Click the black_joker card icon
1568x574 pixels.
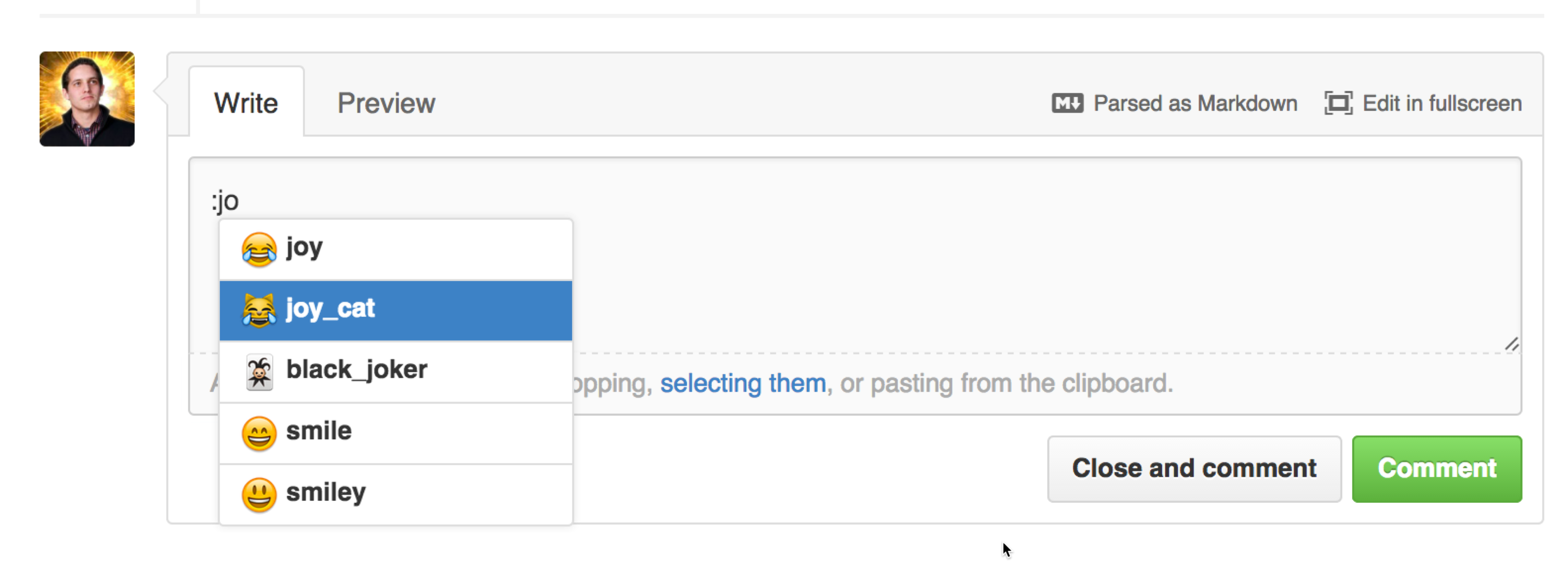259,371
